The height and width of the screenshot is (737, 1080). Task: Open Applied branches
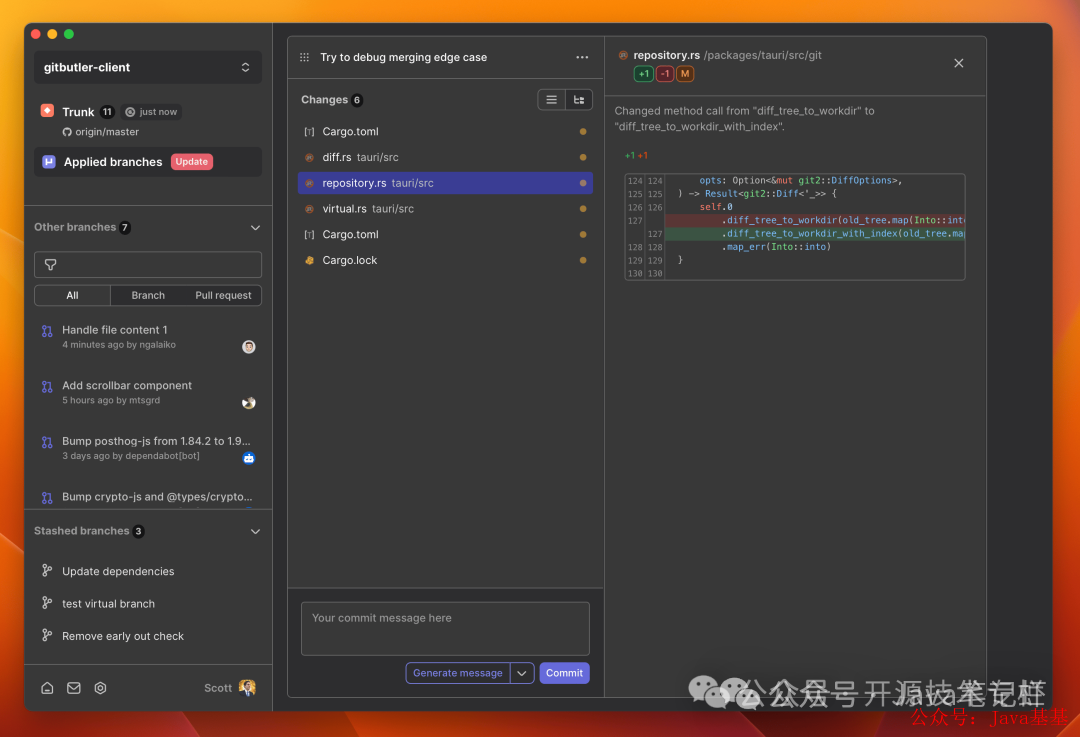(x=147, y=162)
